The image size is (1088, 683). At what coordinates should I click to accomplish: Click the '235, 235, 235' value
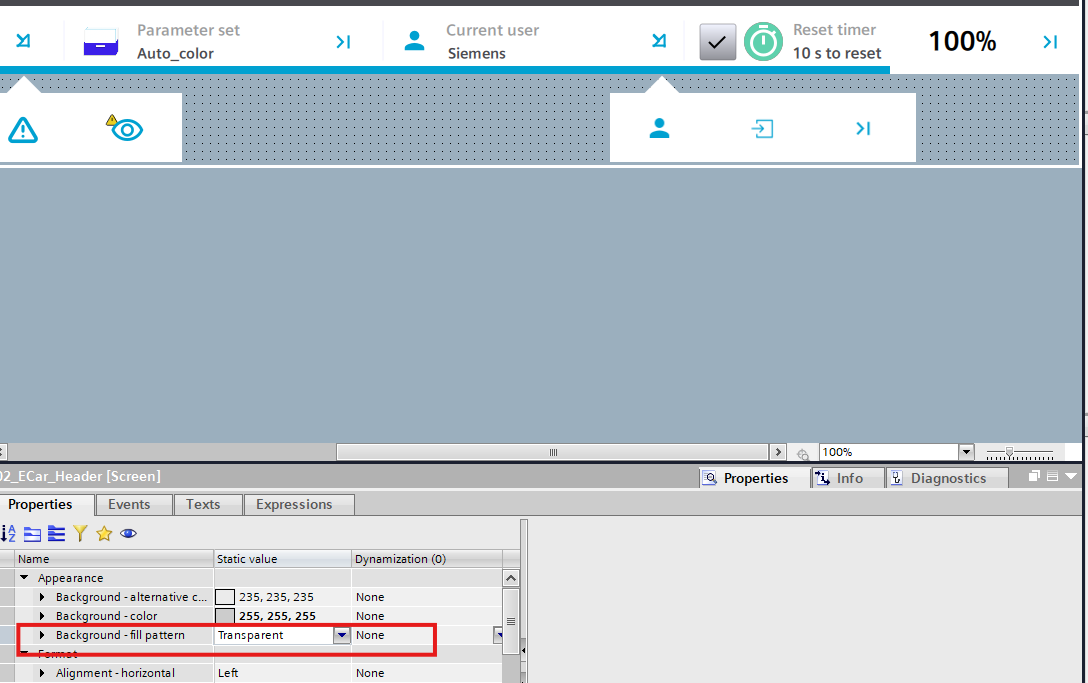click(276, 597)
